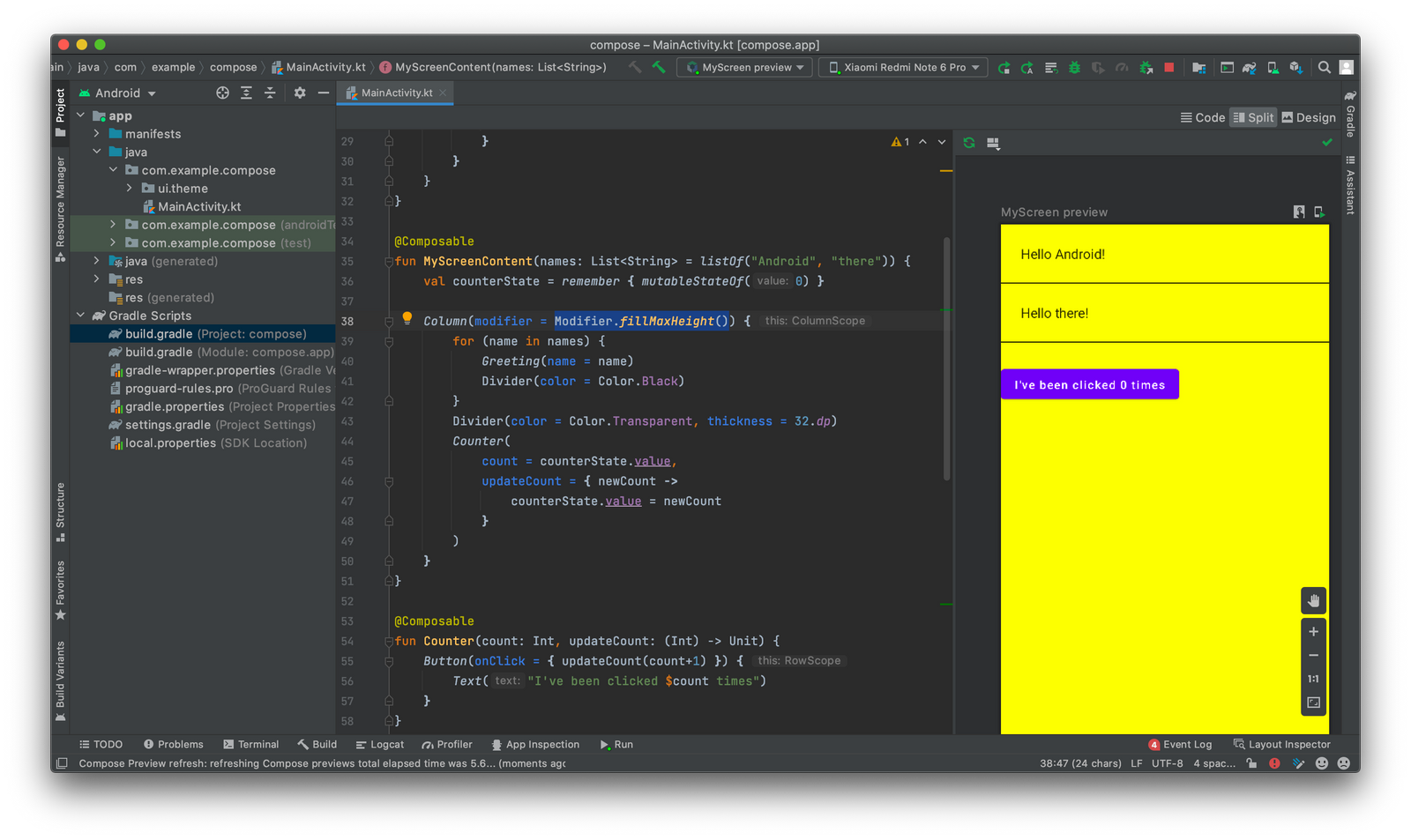Open Search Everywhere with magnifier icon
The image size is (1411, 840).
[1325, 67]
